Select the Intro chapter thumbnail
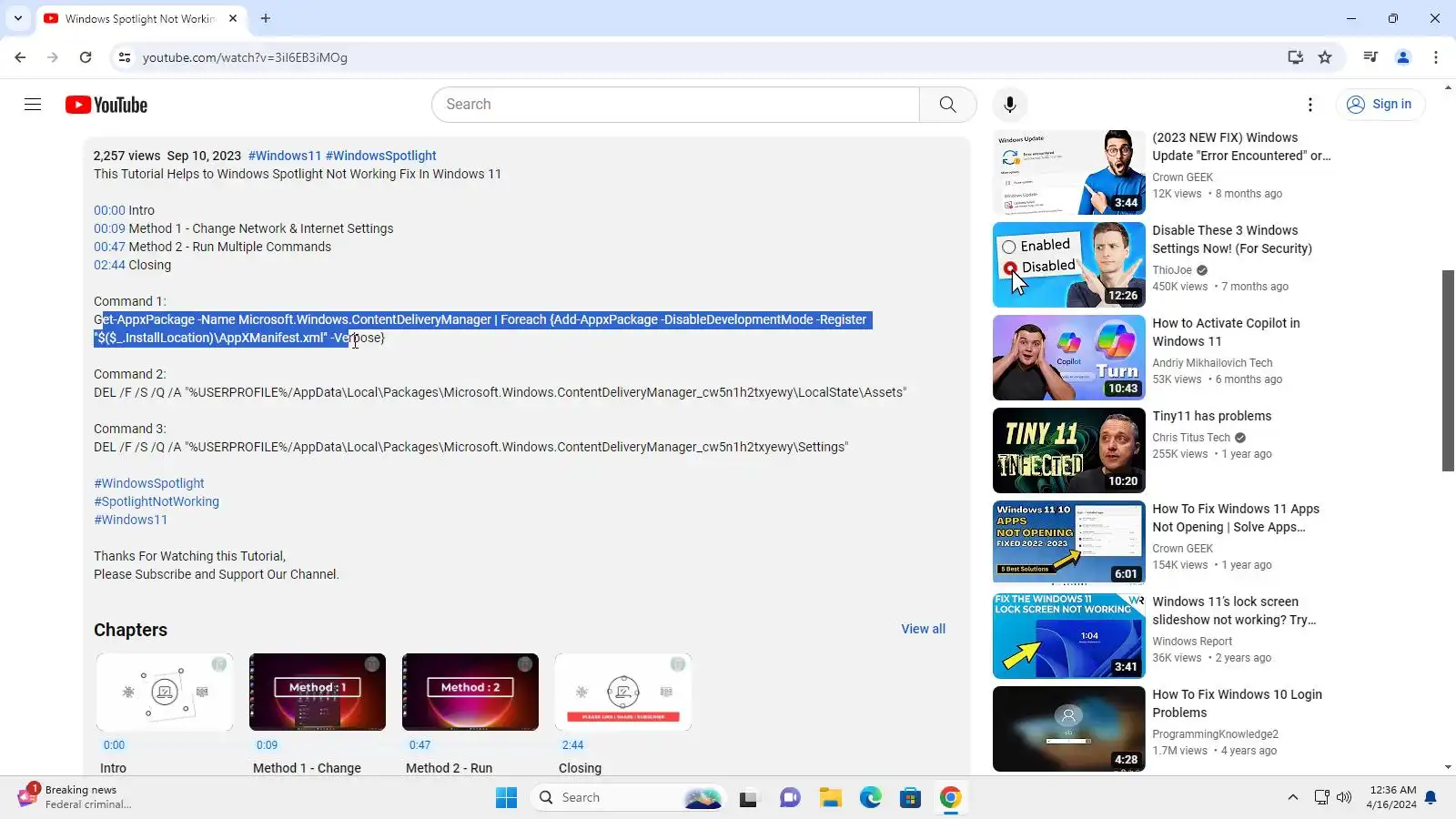Screen dimensions: 1456x819 click(165, 692)
